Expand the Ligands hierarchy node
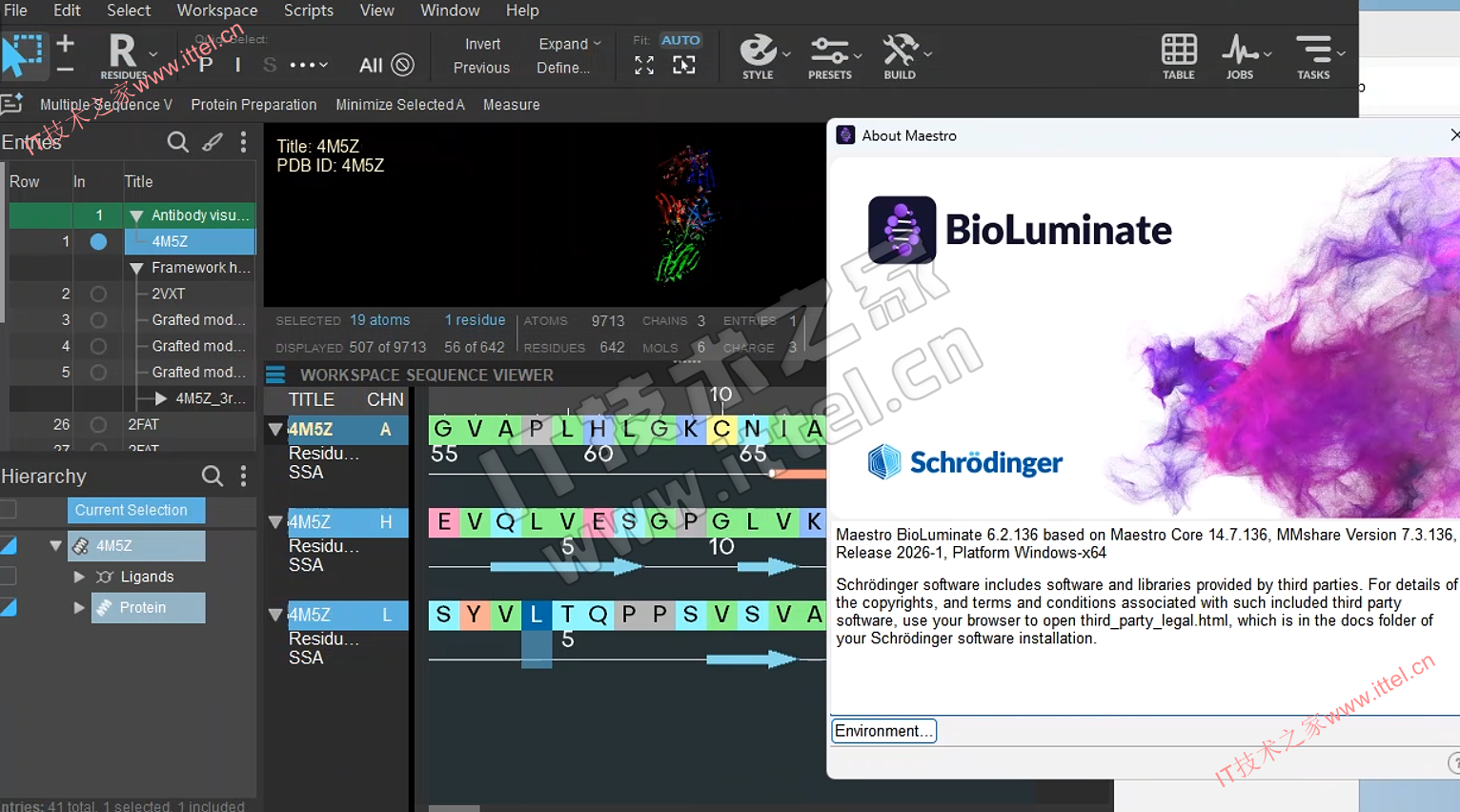This screenshot has height=812, width=1460. pyautogui.click(x=79, y=577)
